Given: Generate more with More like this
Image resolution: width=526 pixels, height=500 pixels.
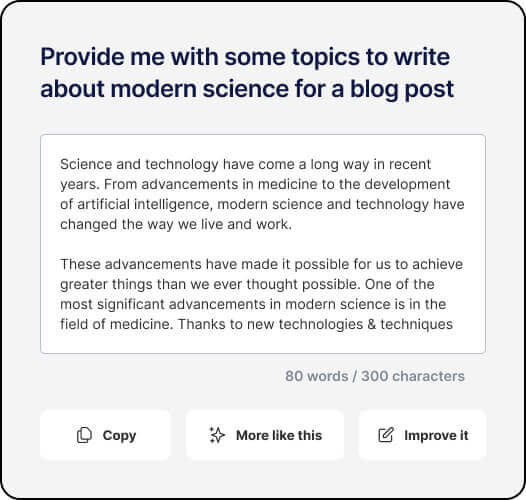Looking at the screenshot, I should pyautogui.click(x=265, y=435).
